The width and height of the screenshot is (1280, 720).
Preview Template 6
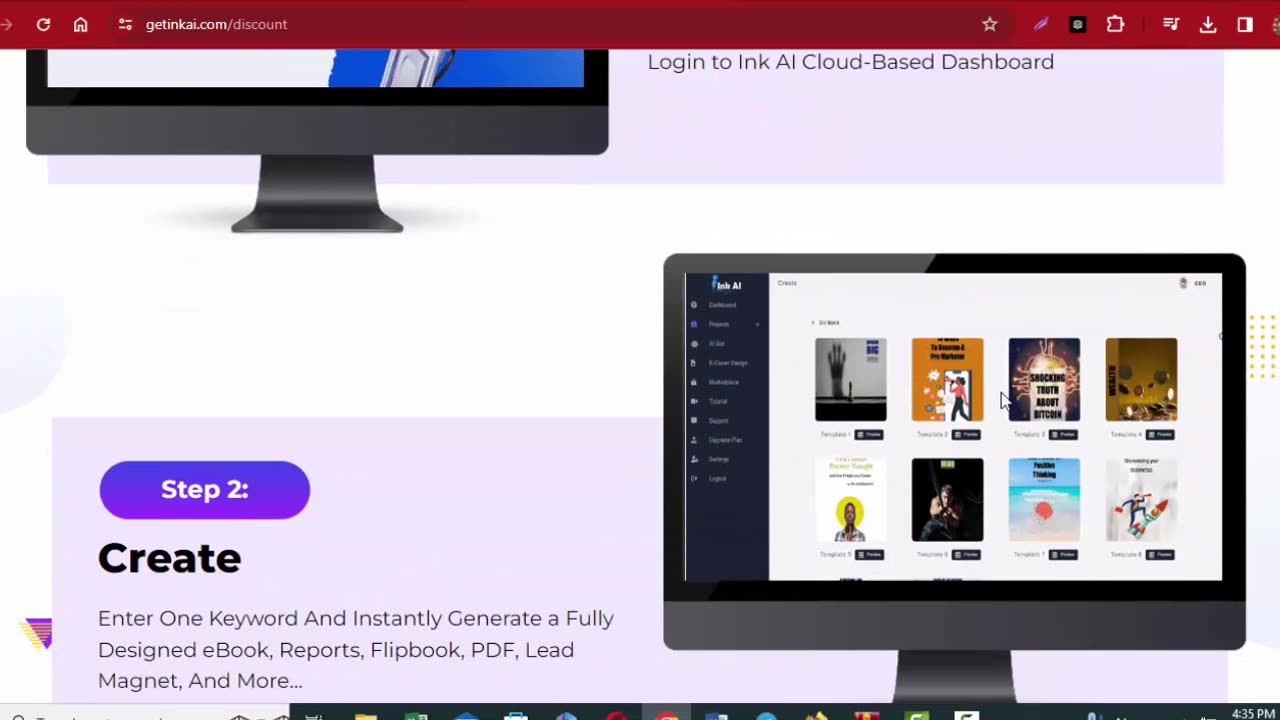click(967, 555)
